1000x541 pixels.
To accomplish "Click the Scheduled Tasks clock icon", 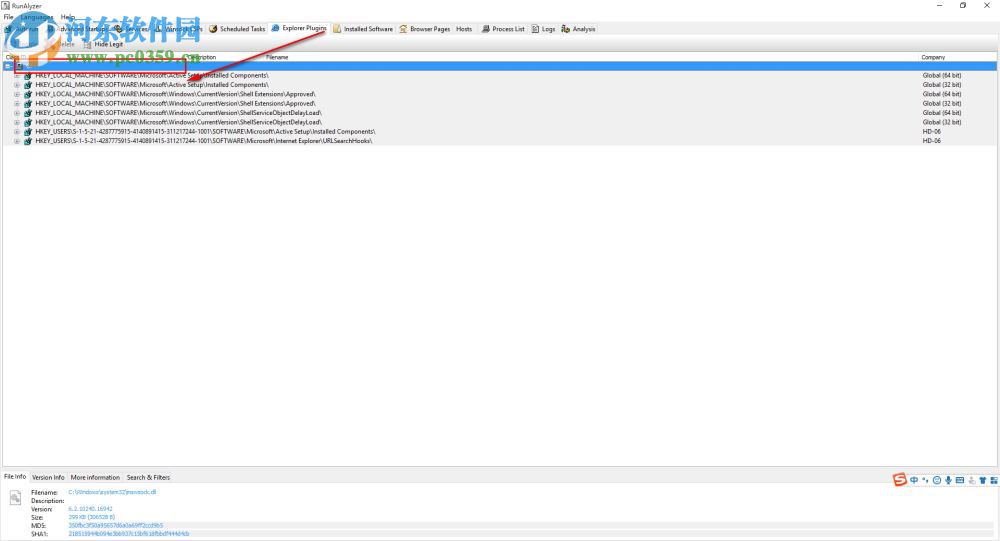I will tap(213, 29).
